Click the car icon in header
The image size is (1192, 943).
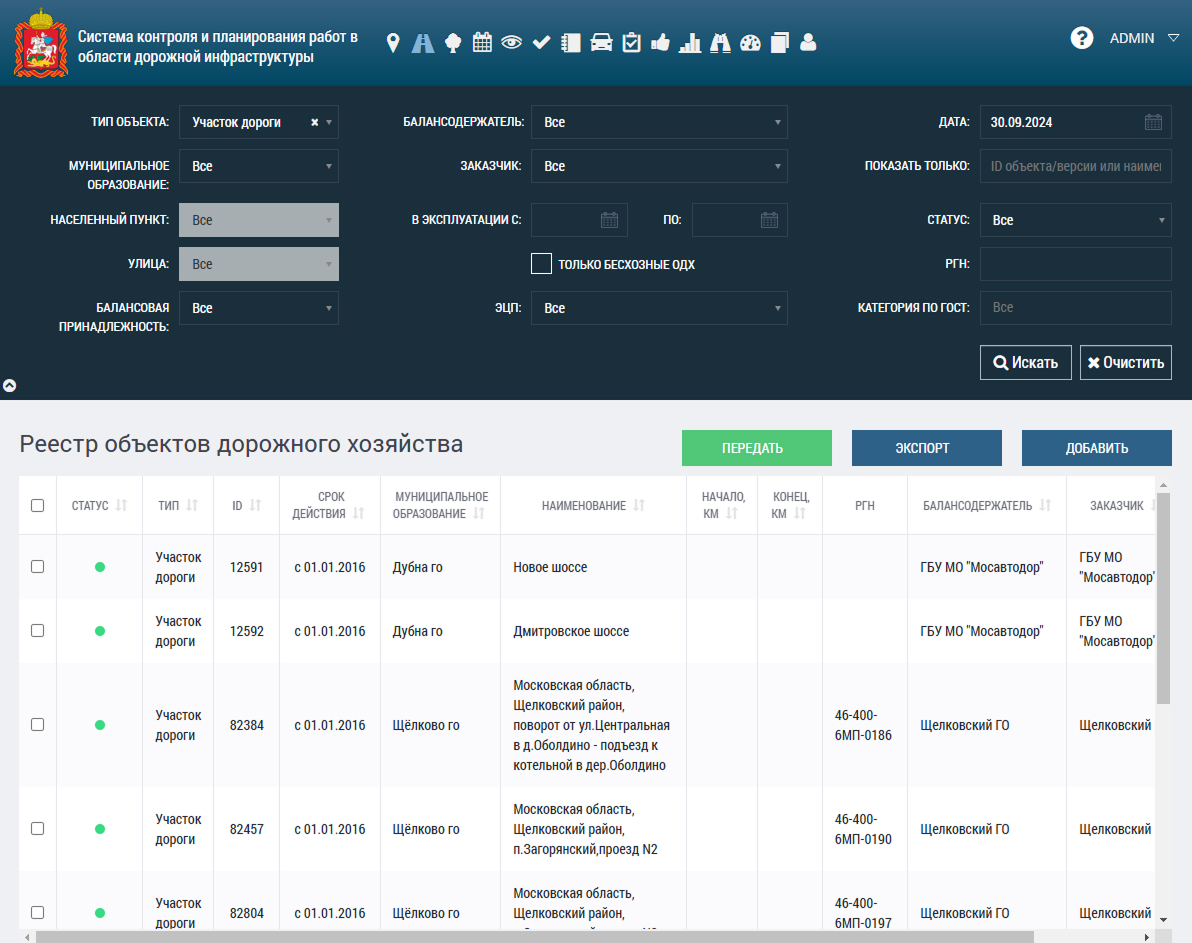point(601,43)
